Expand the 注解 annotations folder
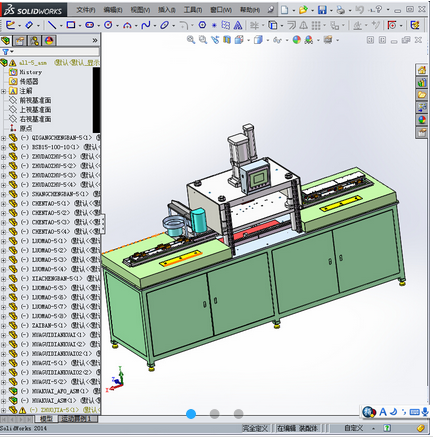Image resolution: width=433 pixels, height=438 pixels. [4, 91]
